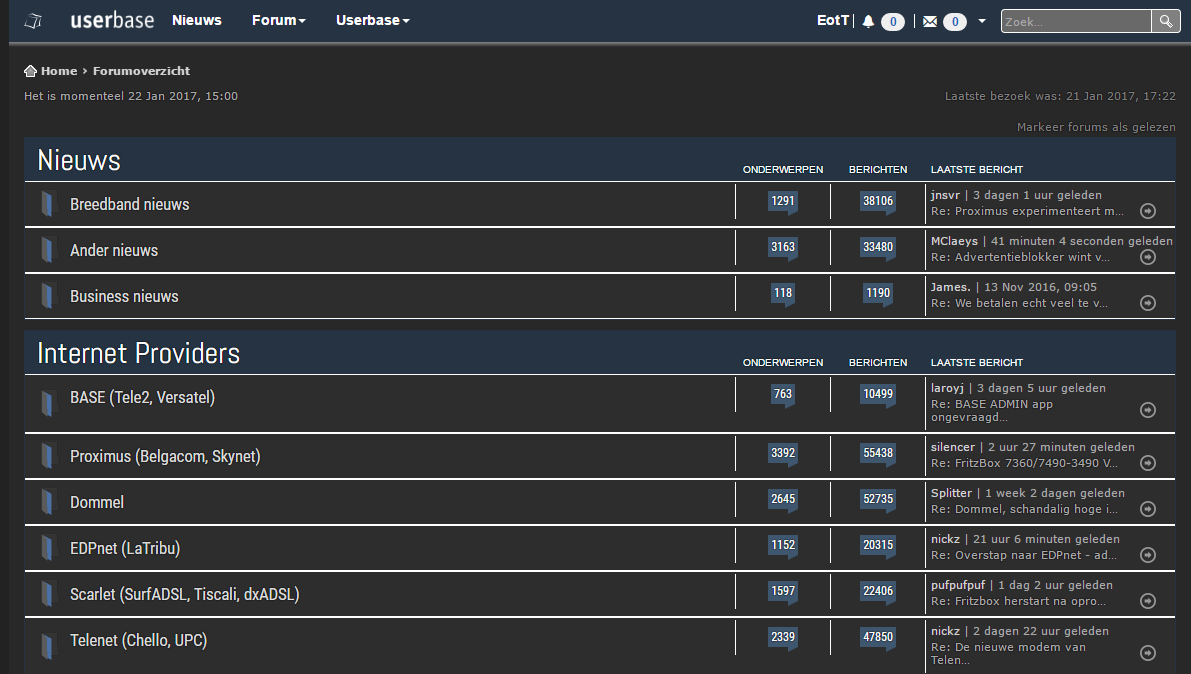Open the Telenet (Chello, UPC) forum
The image size is (1191, 674).
click(x=139, y=641)
